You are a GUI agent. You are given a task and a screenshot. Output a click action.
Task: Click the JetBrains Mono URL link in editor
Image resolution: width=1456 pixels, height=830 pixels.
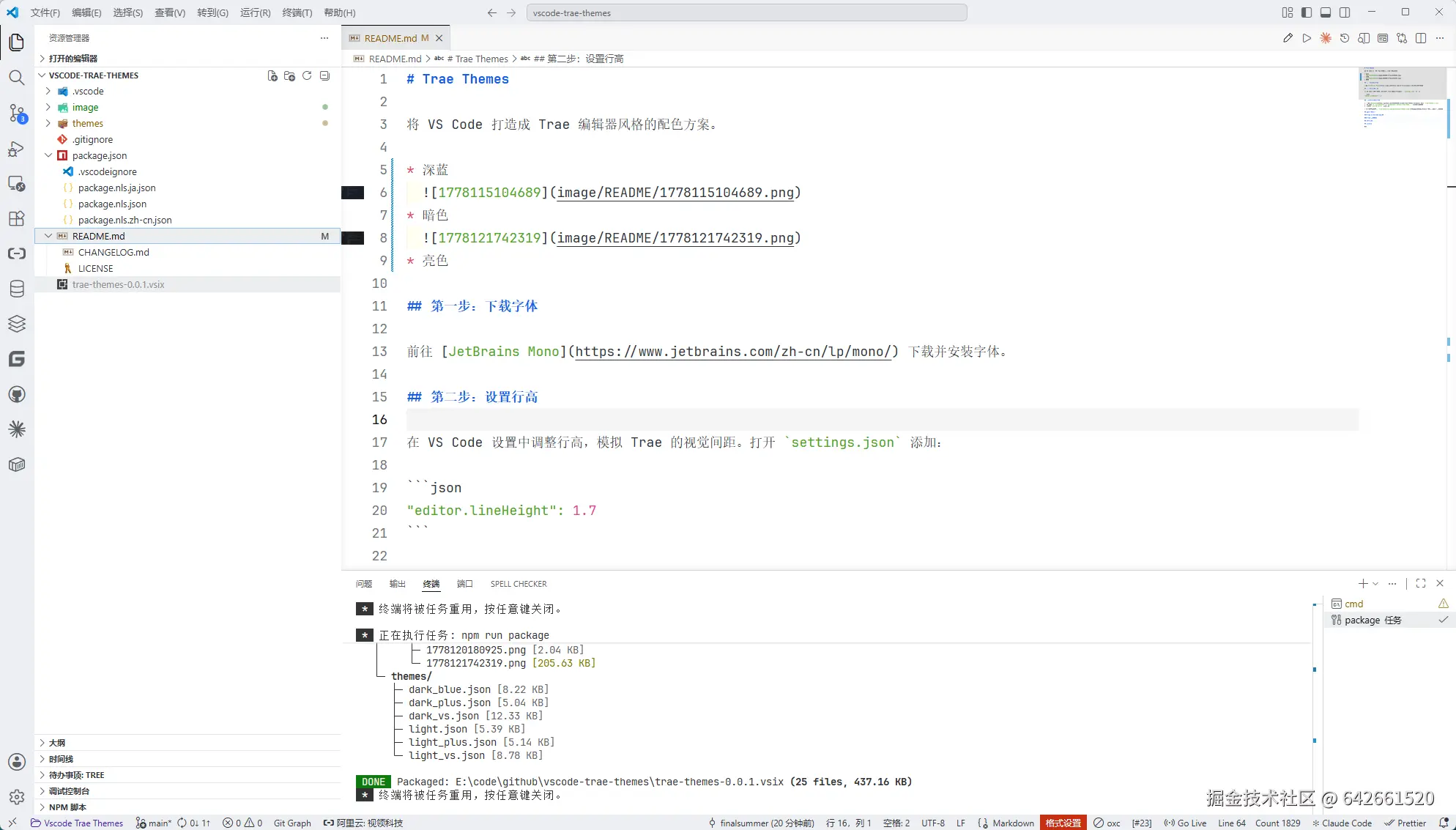click(733, 352)
